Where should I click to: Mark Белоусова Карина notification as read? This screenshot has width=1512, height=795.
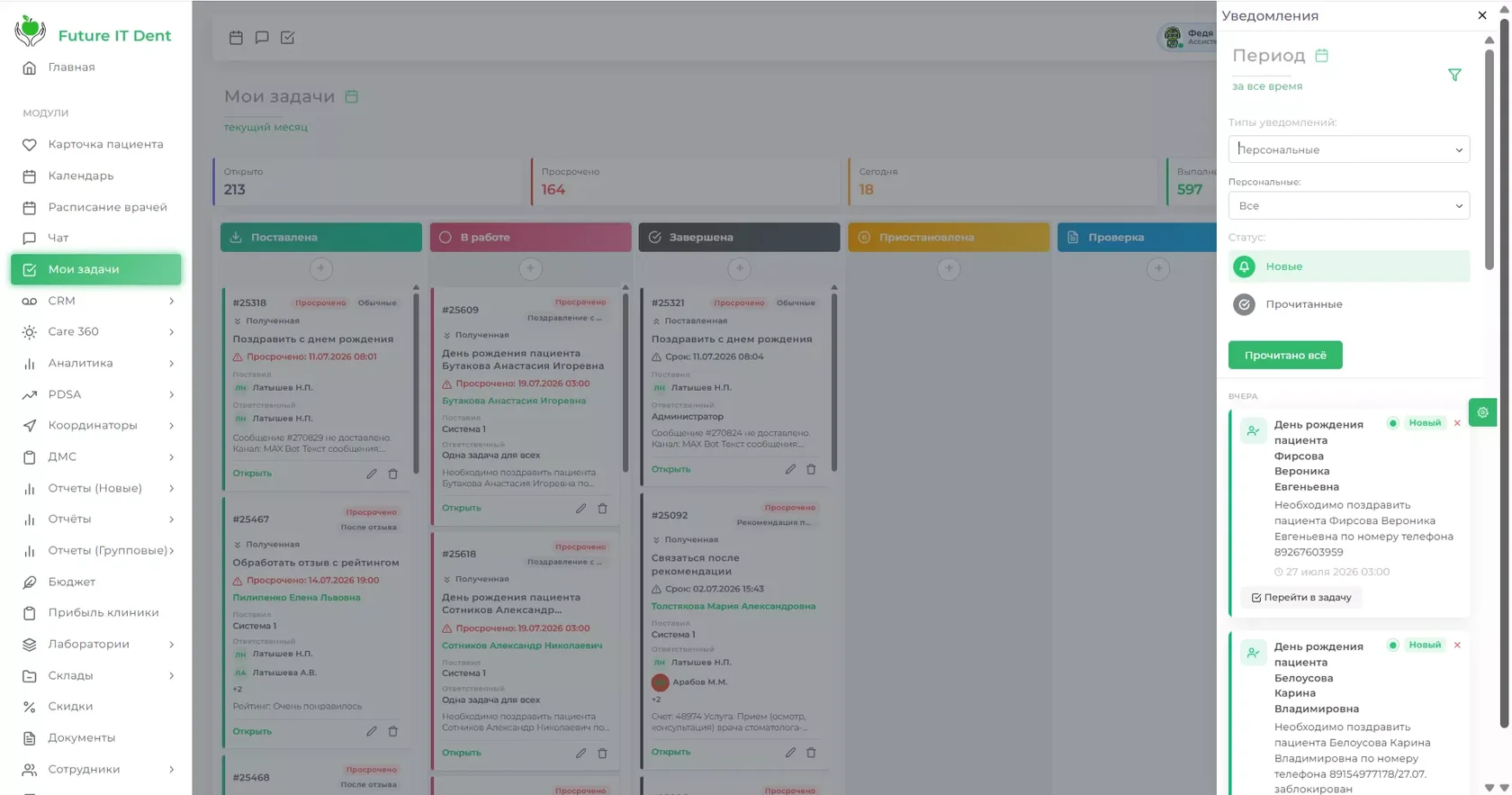(x=1392, y=646)
